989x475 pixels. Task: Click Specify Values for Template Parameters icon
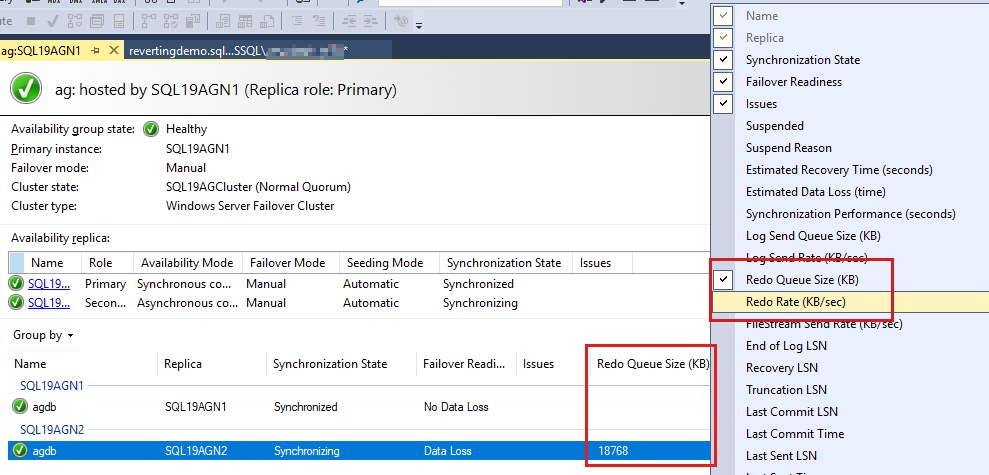click(401, 21)
